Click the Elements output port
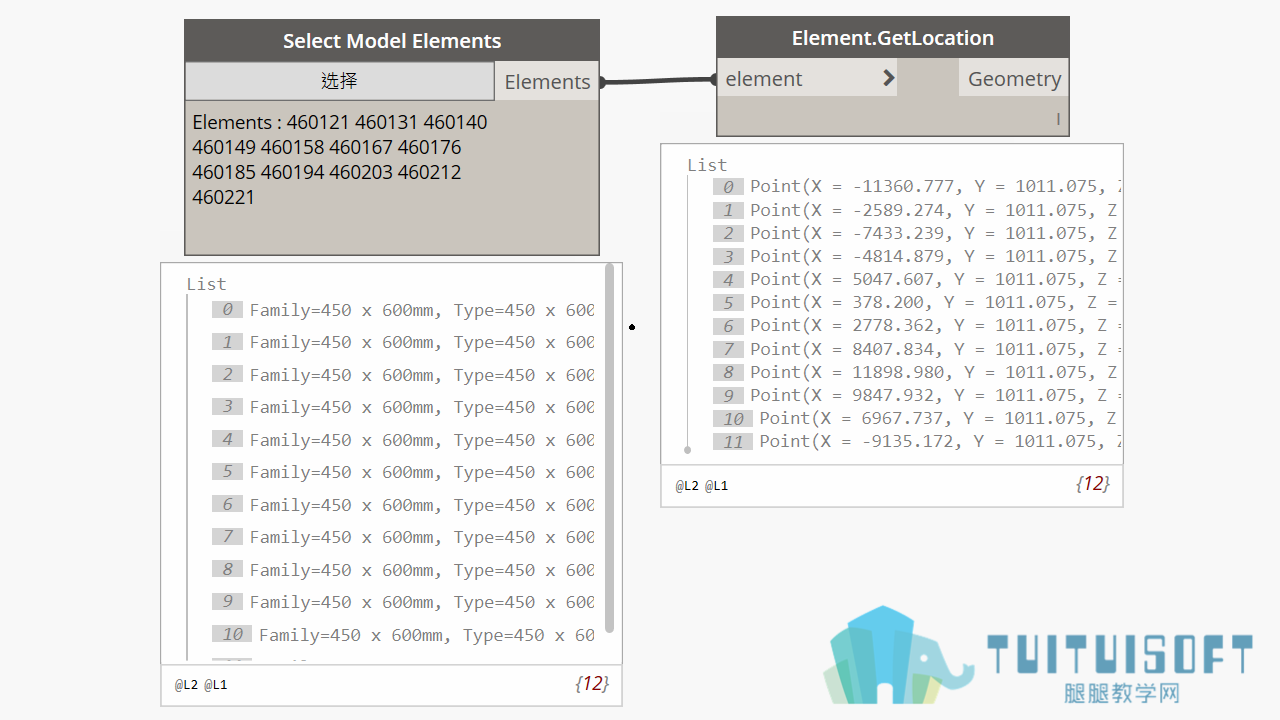This screenshot has width=1280, height=720. [547, 82]
